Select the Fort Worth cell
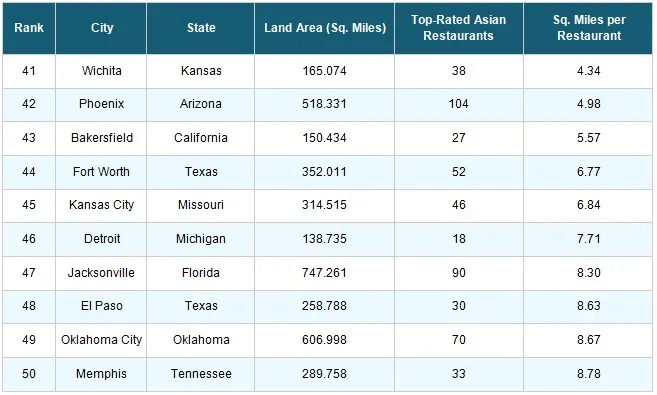 101,172
